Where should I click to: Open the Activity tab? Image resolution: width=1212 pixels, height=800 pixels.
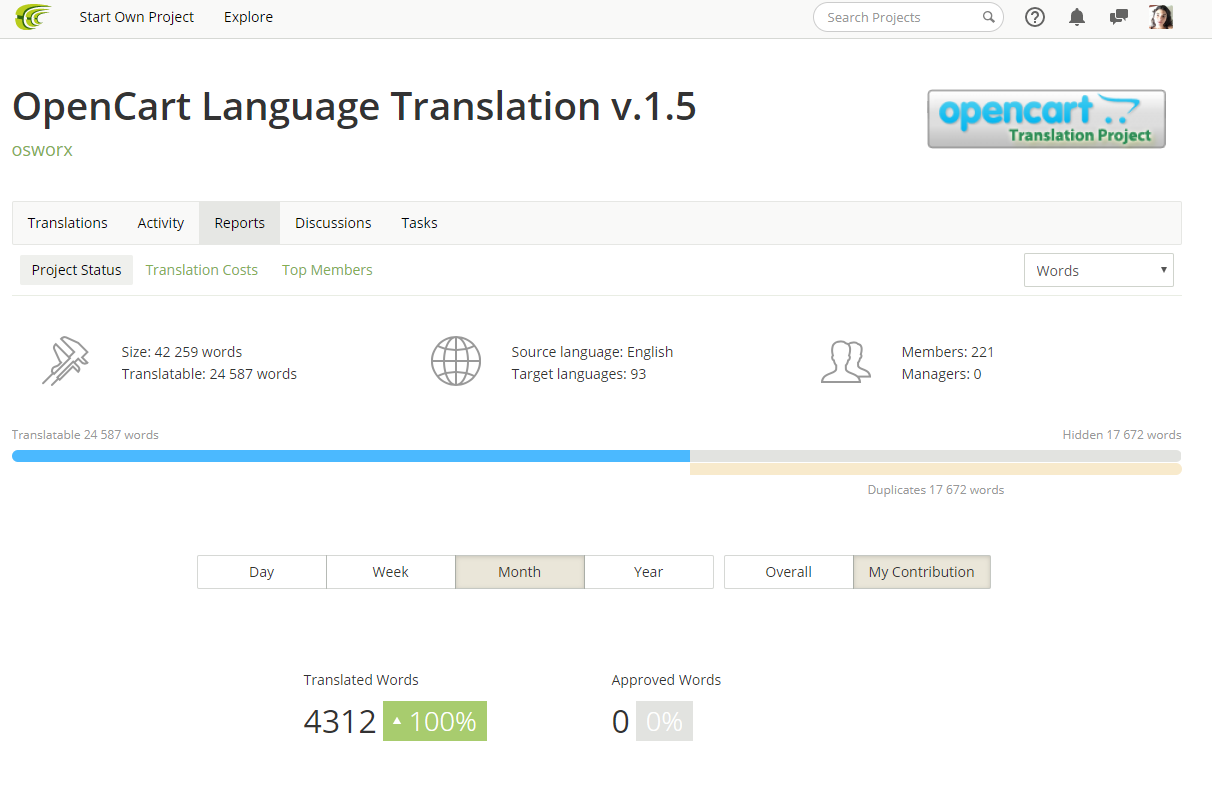161,223
